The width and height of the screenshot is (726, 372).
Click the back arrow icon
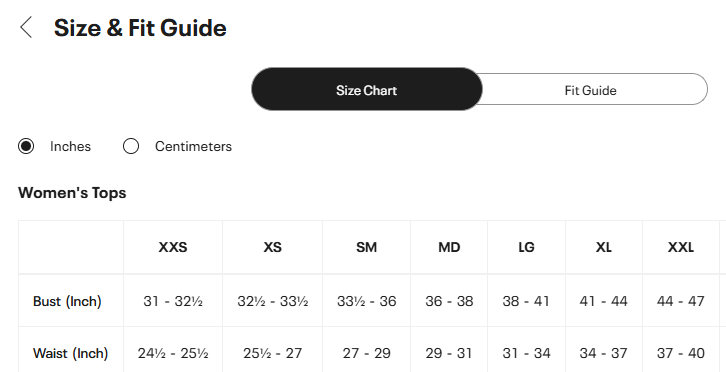26,27
